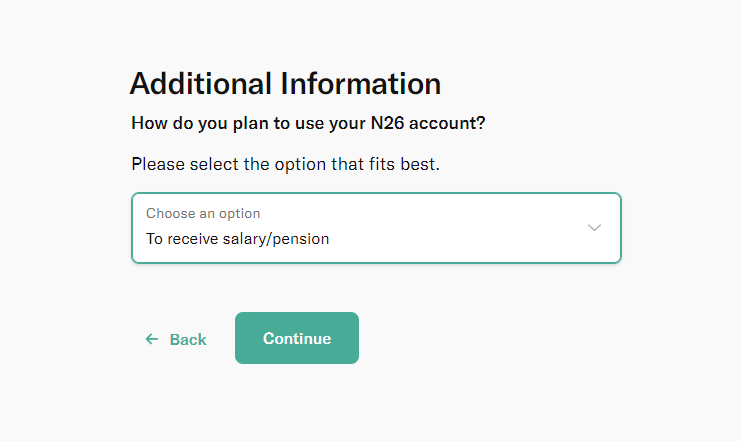This screenshot has height=441, width=741.
Task: Click the "Choose an option" field label
Action: click(203, 213)
